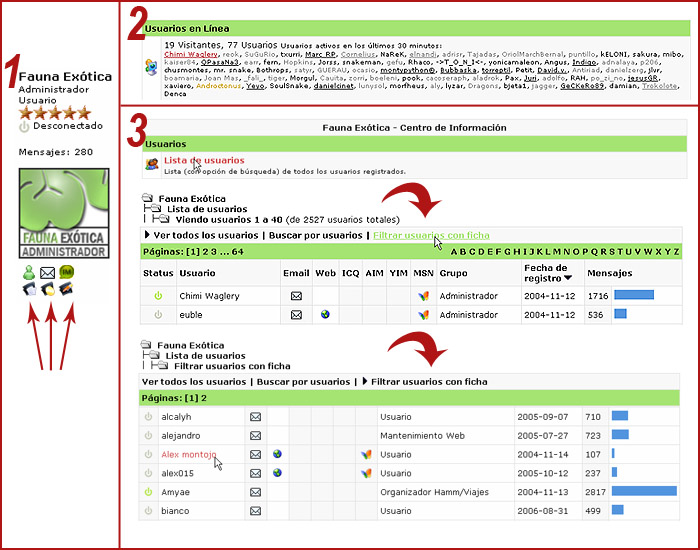The width and height of the screenshot is (700, 550).
Task: Open Alex montojo's user profile link
Action: (188, 454)
